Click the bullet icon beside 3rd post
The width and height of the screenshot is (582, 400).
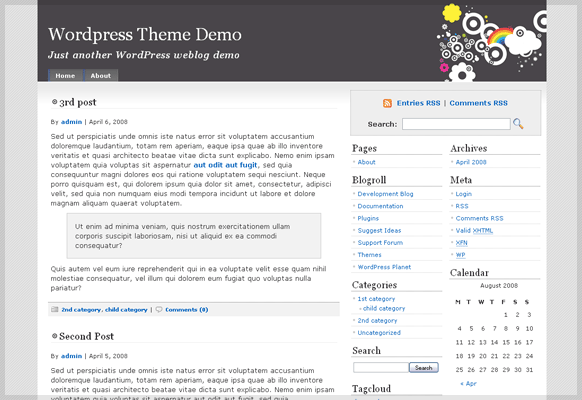point(55,102)
